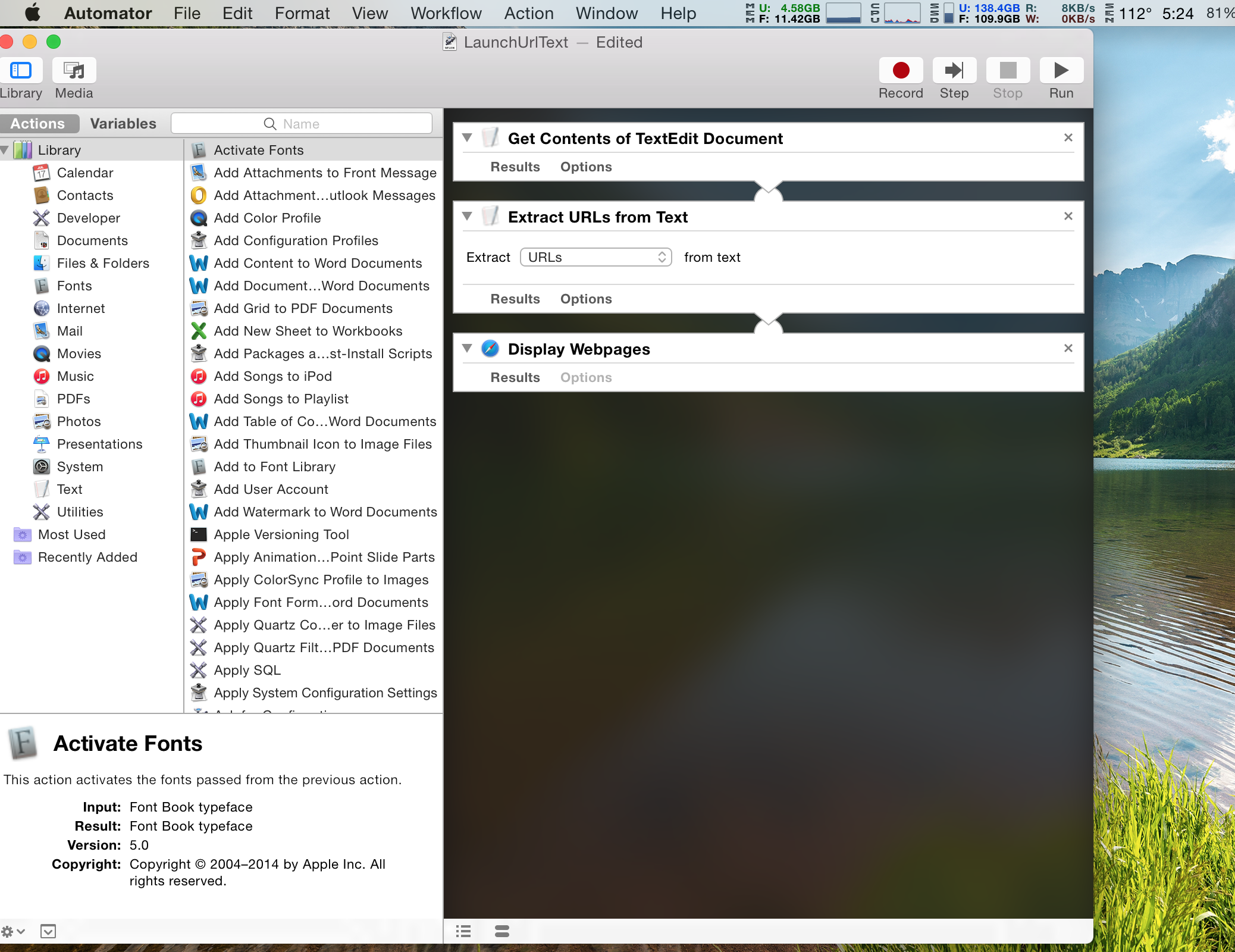Select Apple Versioning Tool action
The width and height of the screenshot is (1235, 952).
(x=281, y=534)
